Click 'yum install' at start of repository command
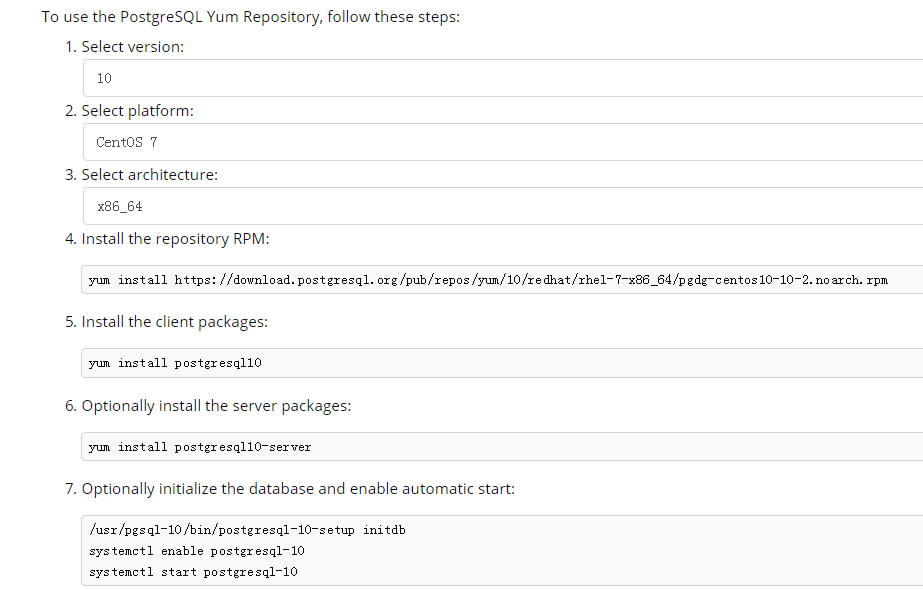 (x=128, y=280)
